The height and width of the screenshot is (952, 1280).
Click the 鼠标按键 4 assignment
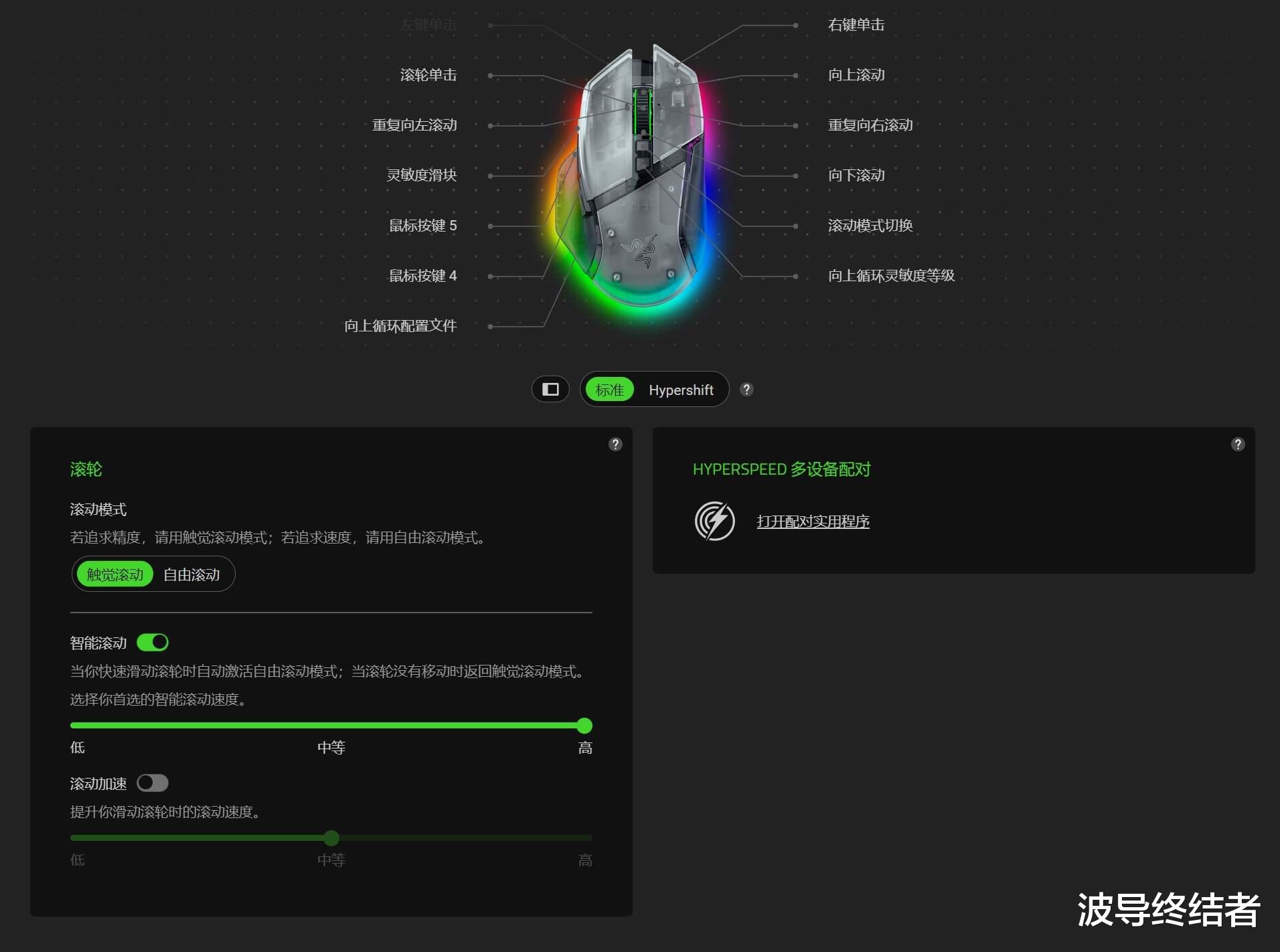423,276
